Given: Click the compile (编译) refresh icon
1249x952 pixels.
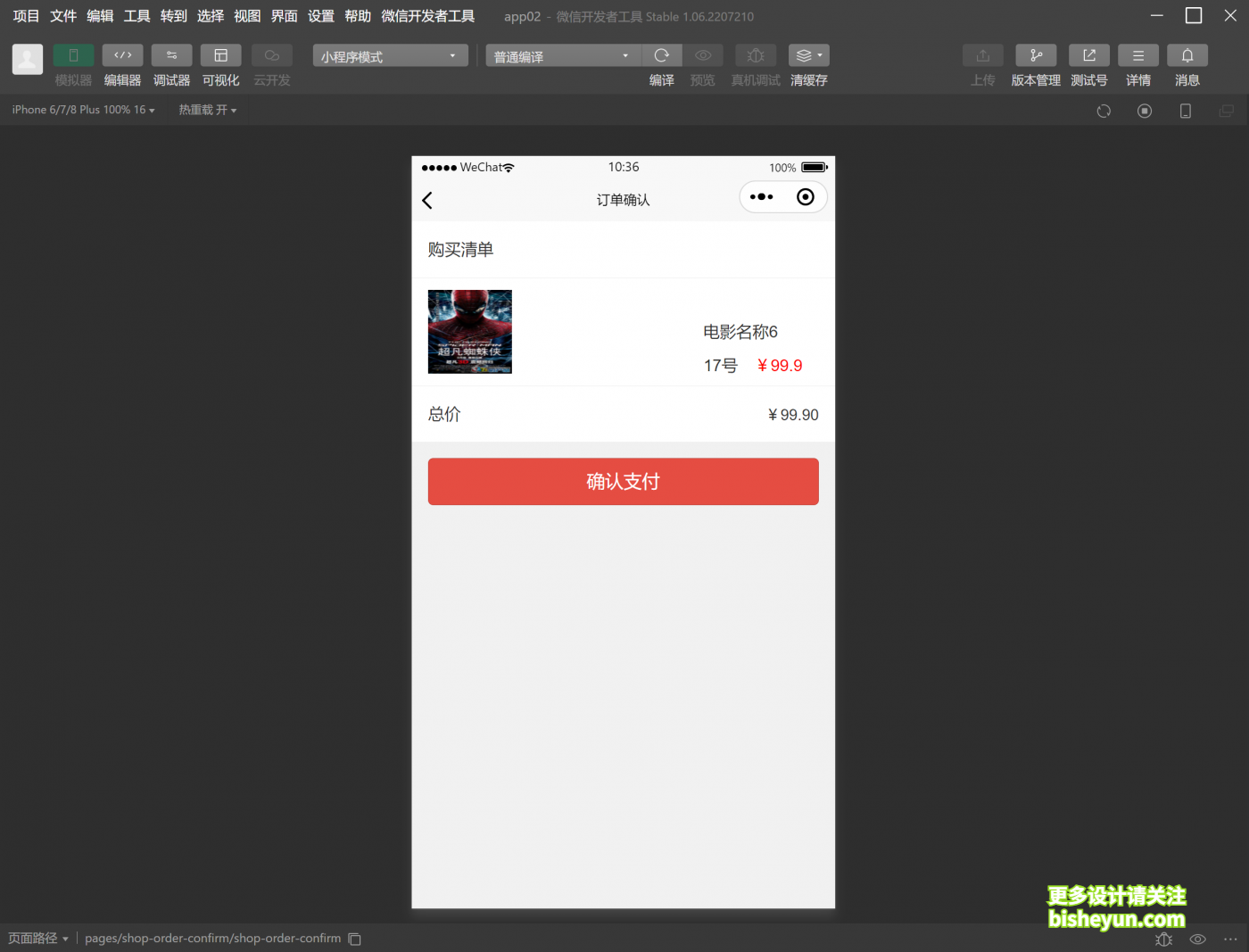Looking at the screenshot, I should [662, 55].
